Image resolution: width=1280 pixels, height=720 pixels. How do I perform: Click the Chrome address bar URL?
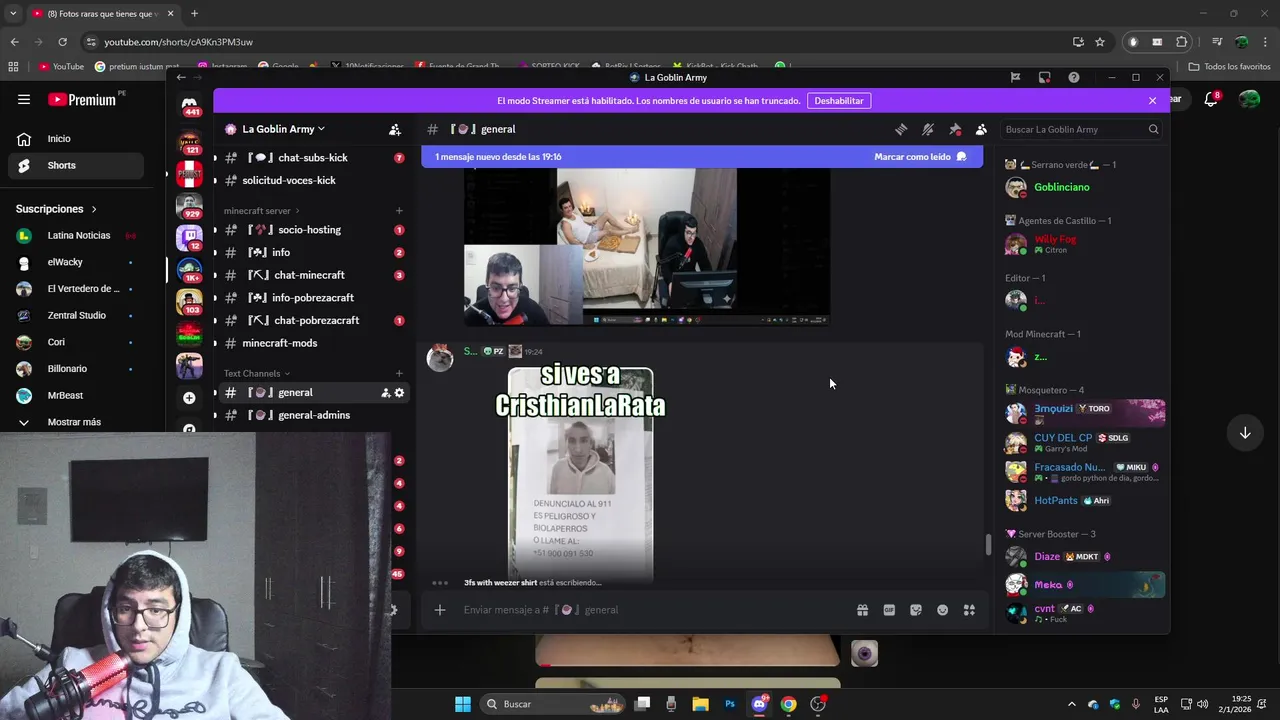click(178, 42)
